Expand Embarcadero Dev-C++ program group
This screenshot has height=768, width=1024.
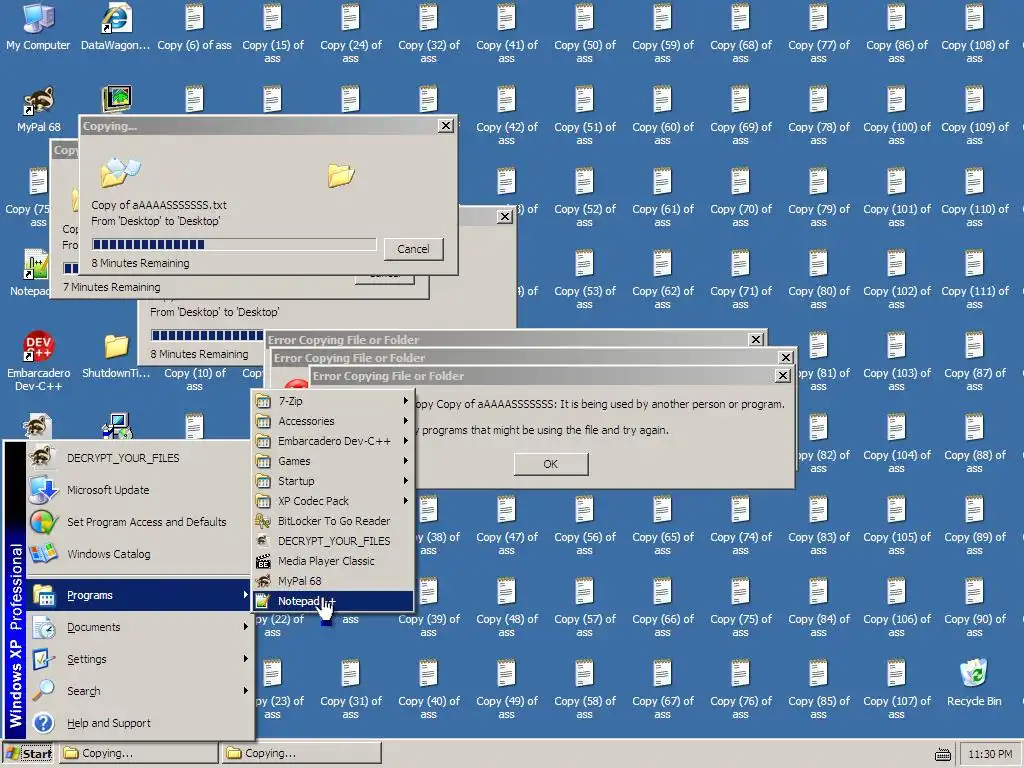tap(333, 441)
